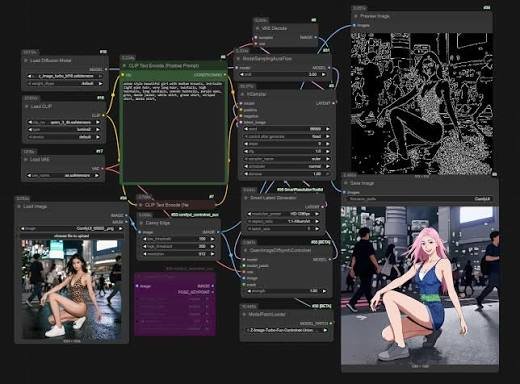This screenshot has width=520, height=384.
Task: Open the sampler_name dropdown in KSampler
Action: point(287,159)
